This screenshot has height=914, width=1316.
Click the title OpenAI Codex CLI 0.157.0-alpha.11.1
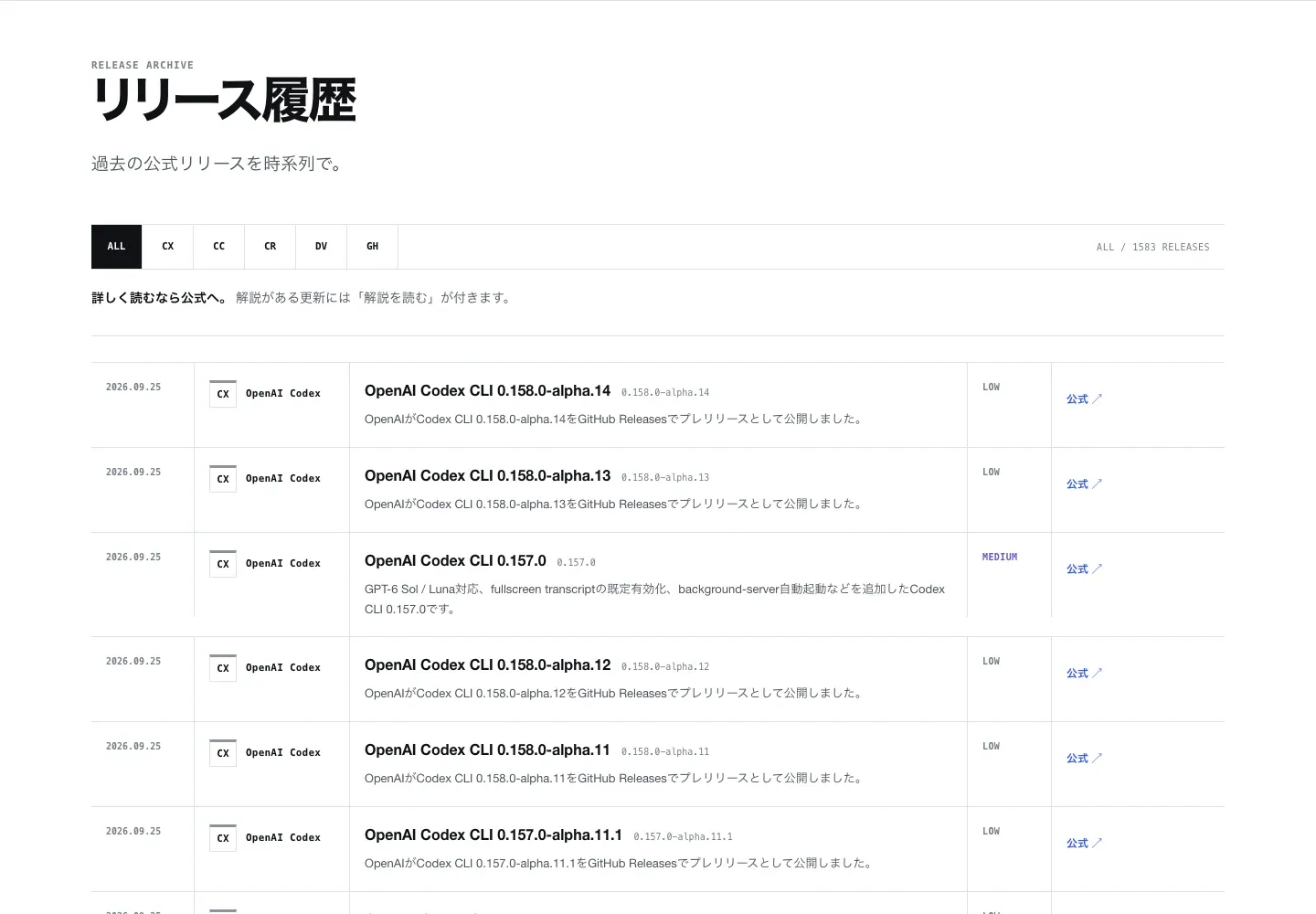click(493, 835)
